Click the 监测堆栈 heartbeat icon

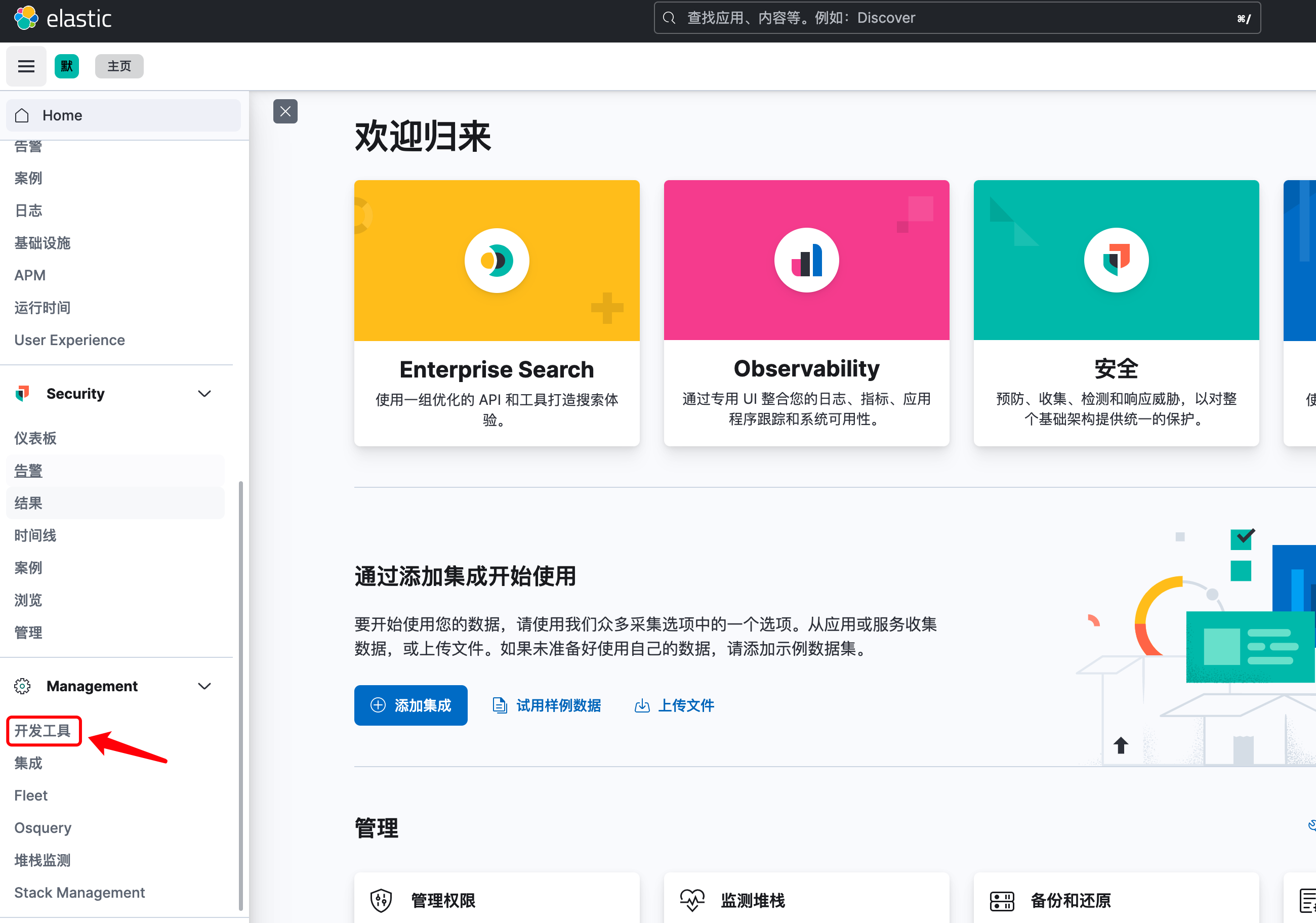(692, 900)
